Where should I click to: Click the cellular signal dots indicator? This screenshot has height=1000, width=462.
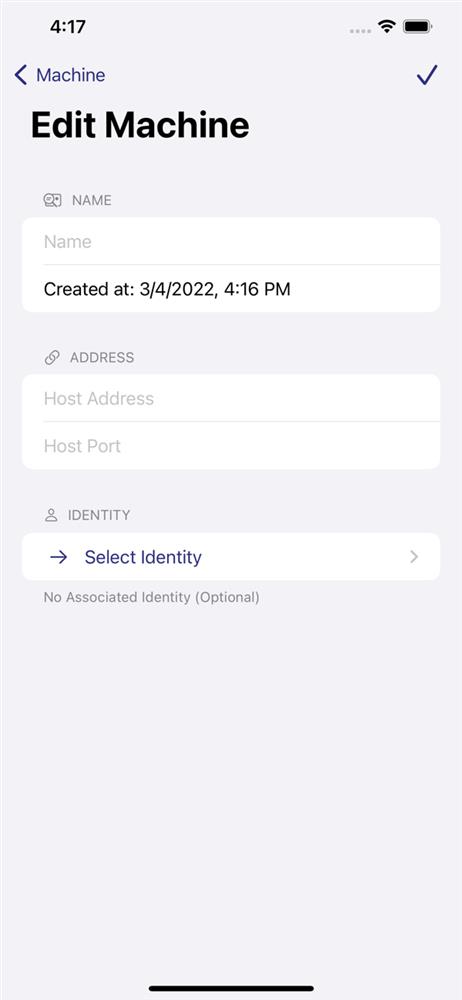coord(361,30)
